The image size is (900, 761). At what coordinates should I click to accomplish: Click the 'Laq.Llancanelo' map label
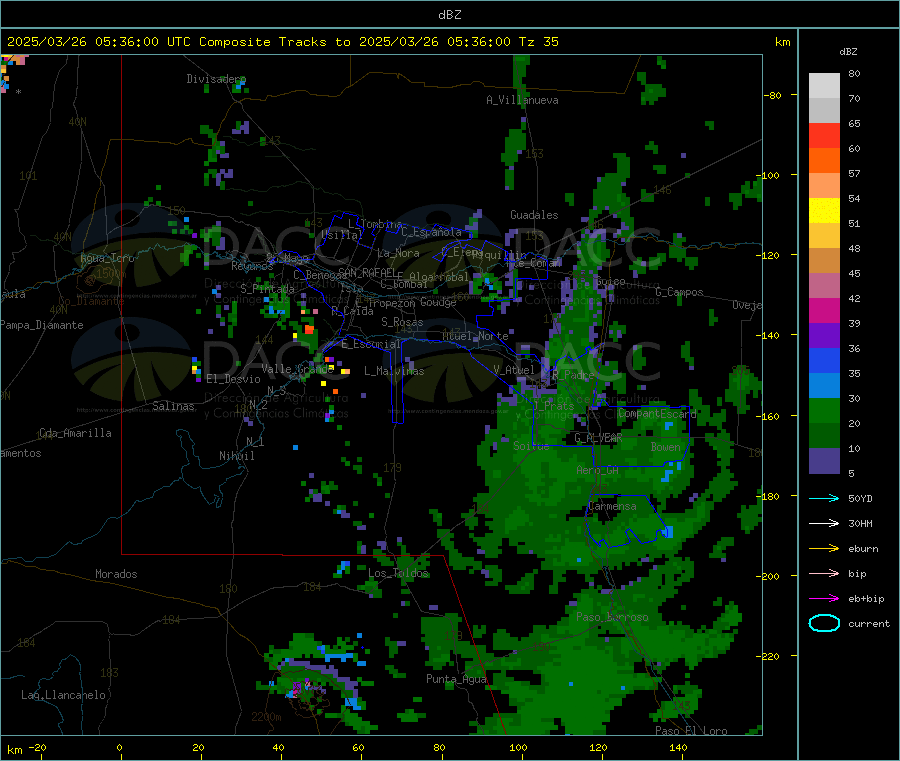63,695
